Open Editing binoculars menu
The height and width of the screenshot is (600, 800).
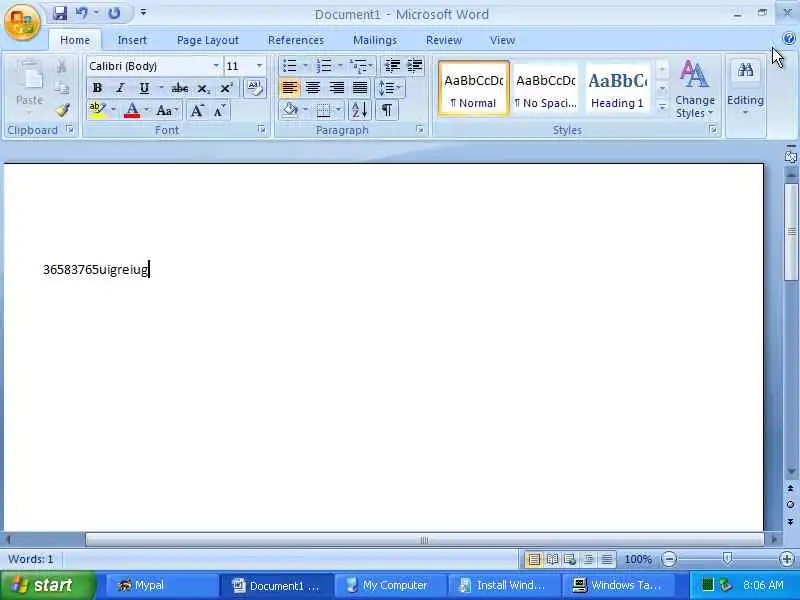click(x=745, y=88)
